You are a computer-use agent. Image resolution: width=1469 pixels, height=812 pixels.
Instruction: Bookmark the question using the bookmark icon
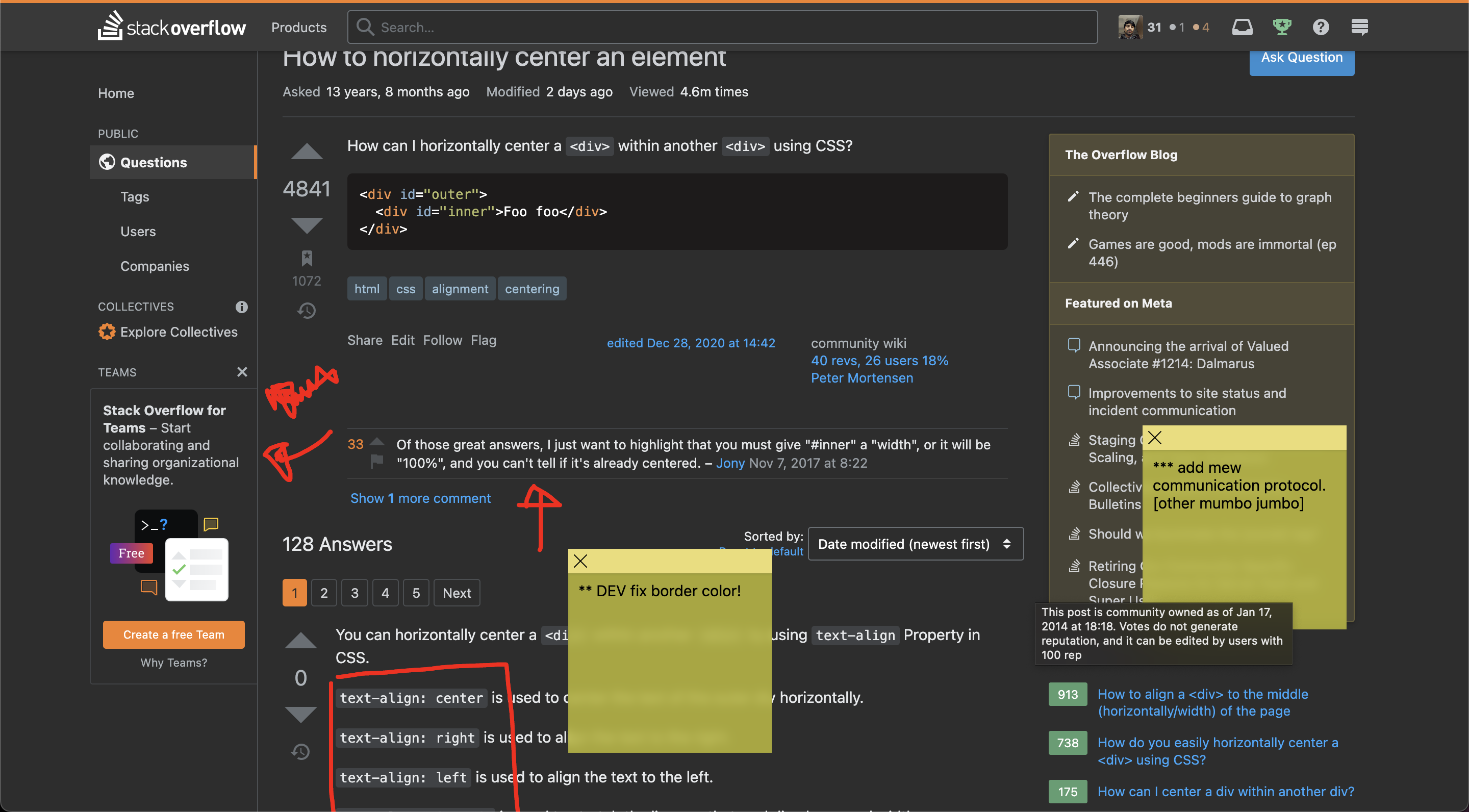[x=306, y=258]
